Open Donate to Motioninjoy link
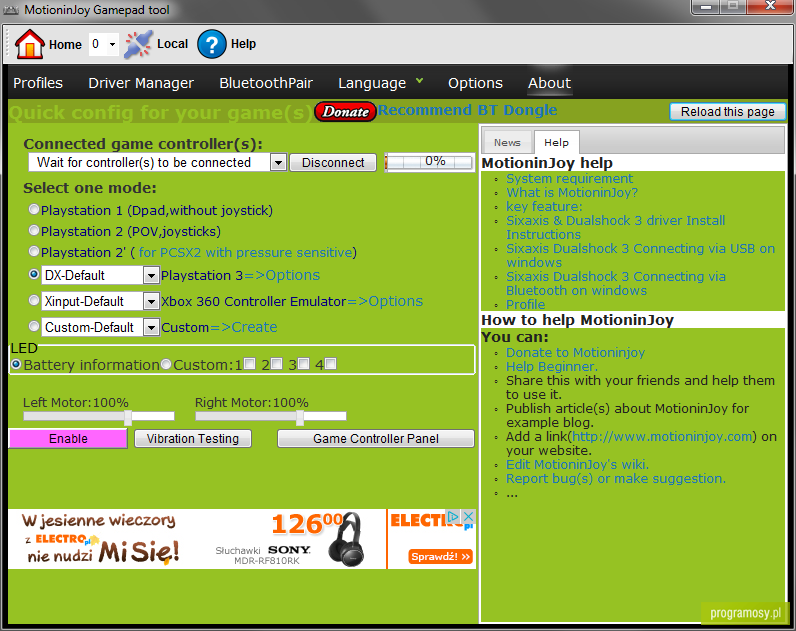The height and width of the screenshot is (631, 796). pos(575,352)
